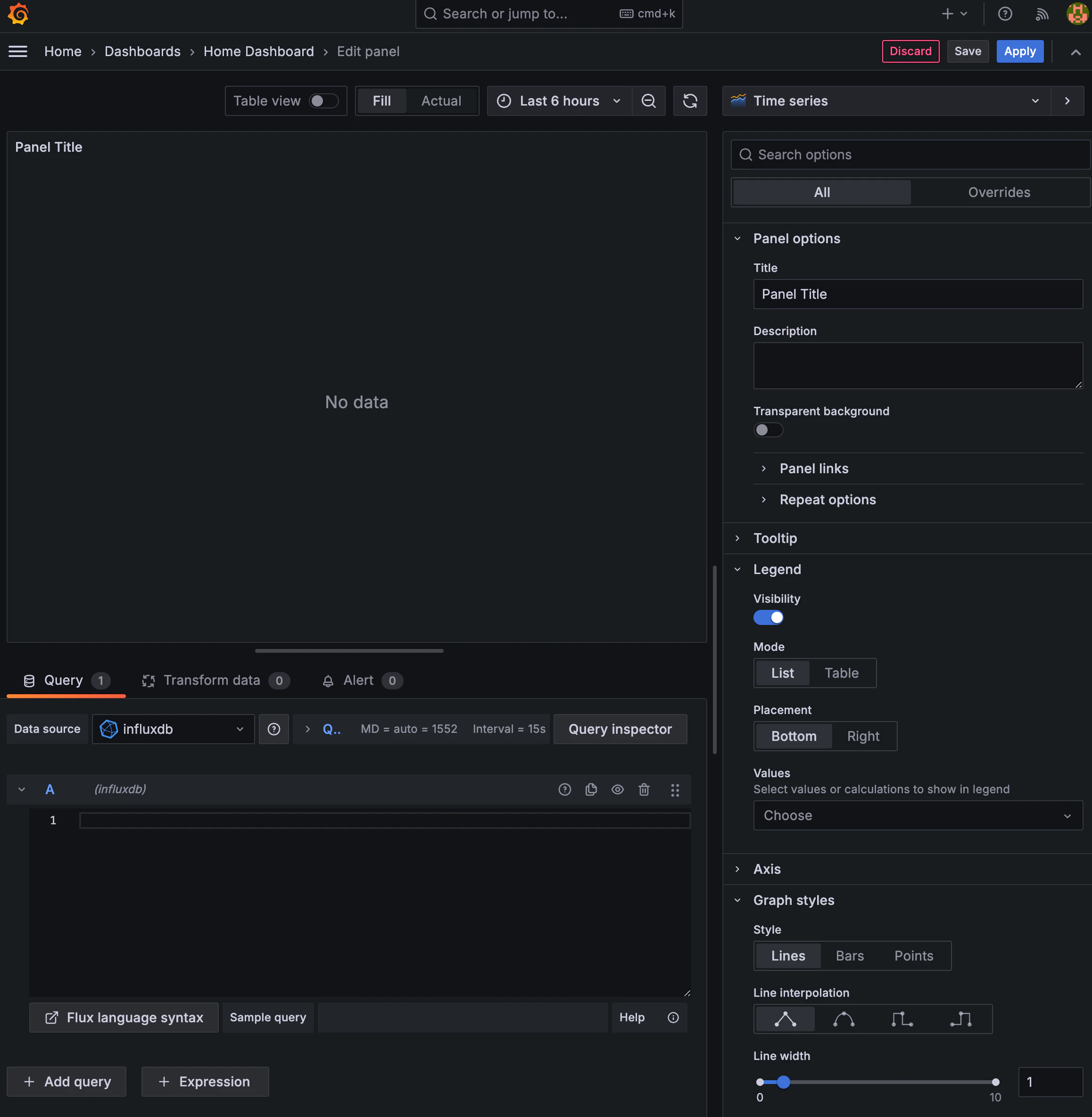Expand the query options row
The image size is (1092, 1117).
pyautogui.click(x=307, y=729)
